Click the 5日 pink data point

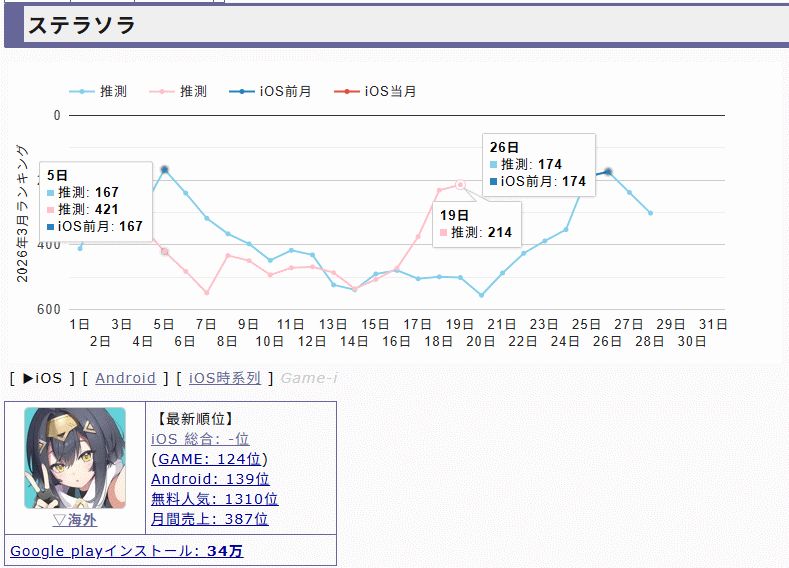[165, 252]
